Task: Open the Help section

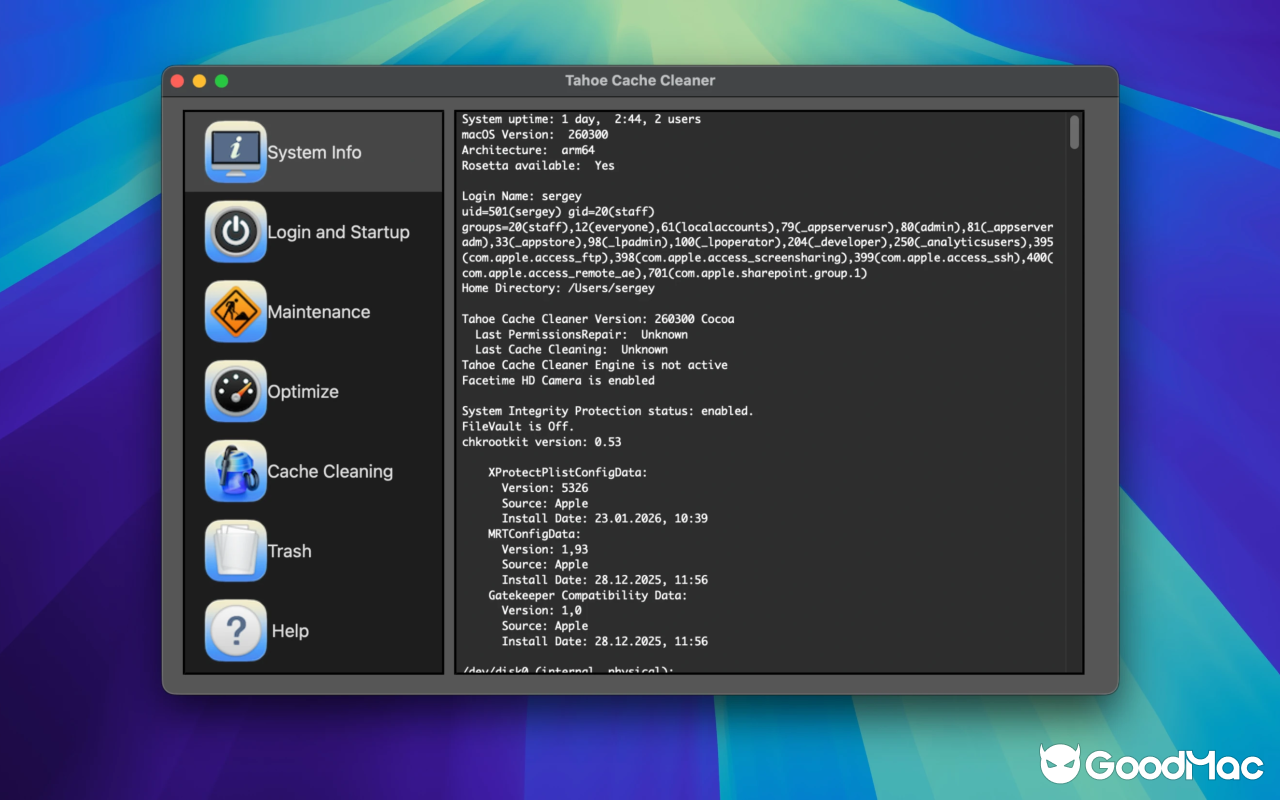Action: point(289,630)
